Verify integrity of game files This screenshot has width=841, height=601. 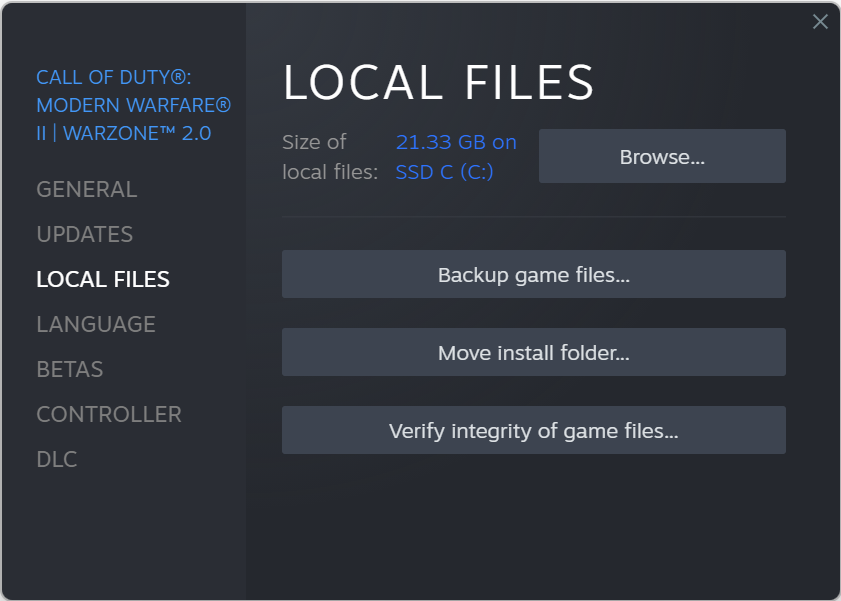pyautogui.click(x=534, y=430)
